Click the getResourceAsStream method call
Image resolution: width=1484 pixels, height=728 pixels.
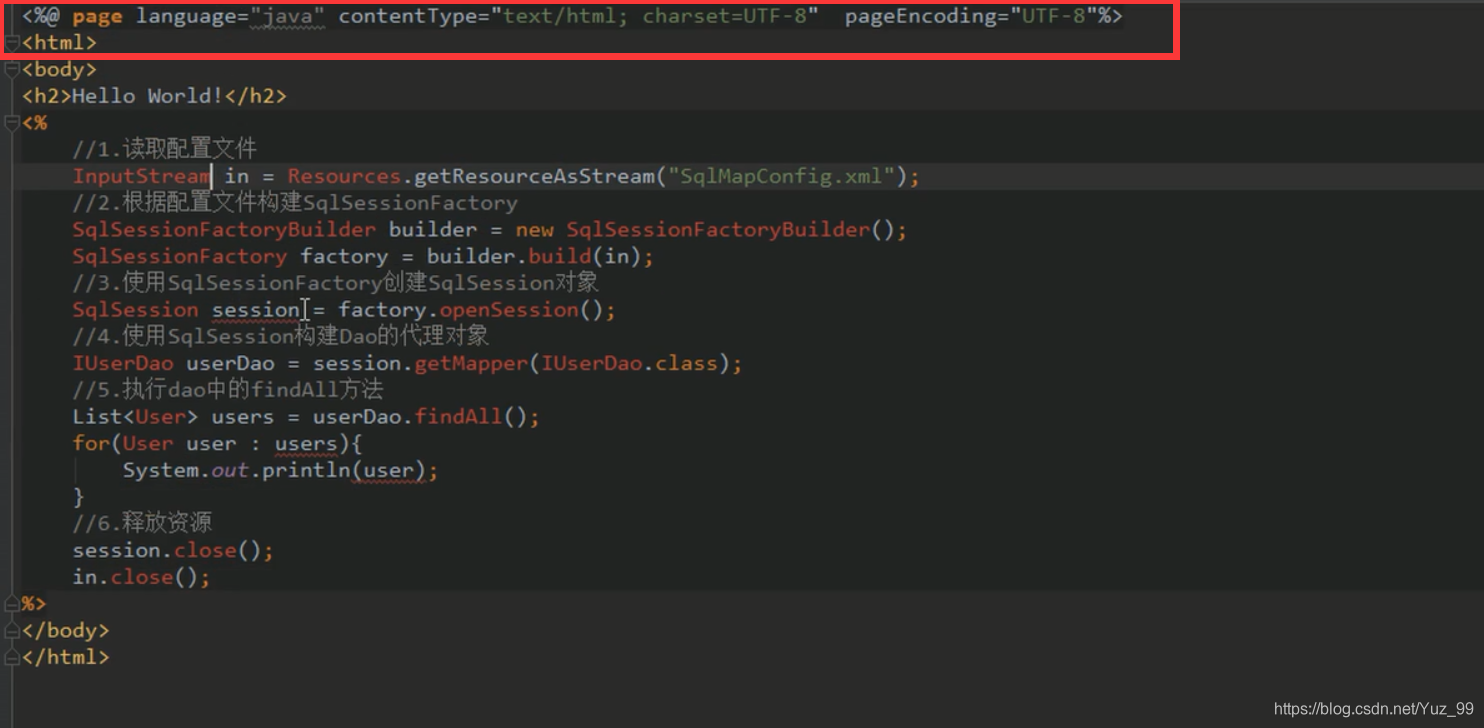[x=534, y=176]
